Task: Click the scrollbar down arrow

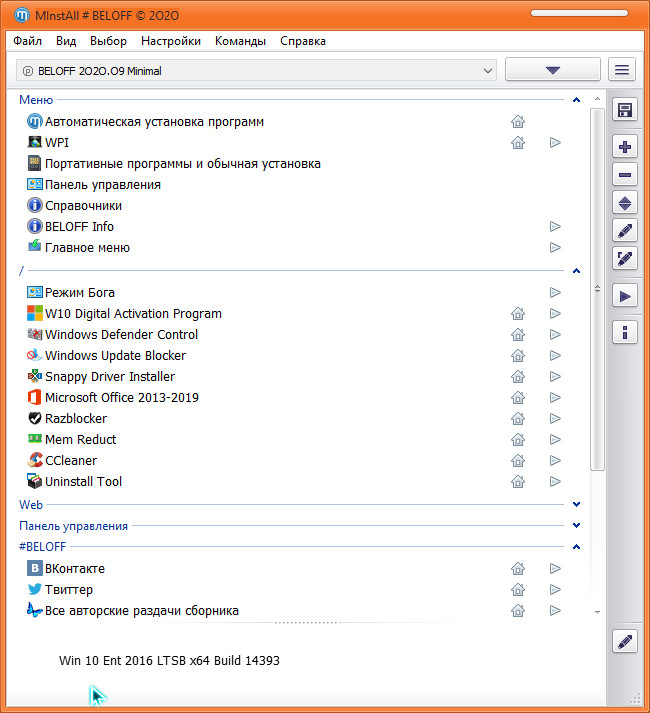Action: [597, 612]
